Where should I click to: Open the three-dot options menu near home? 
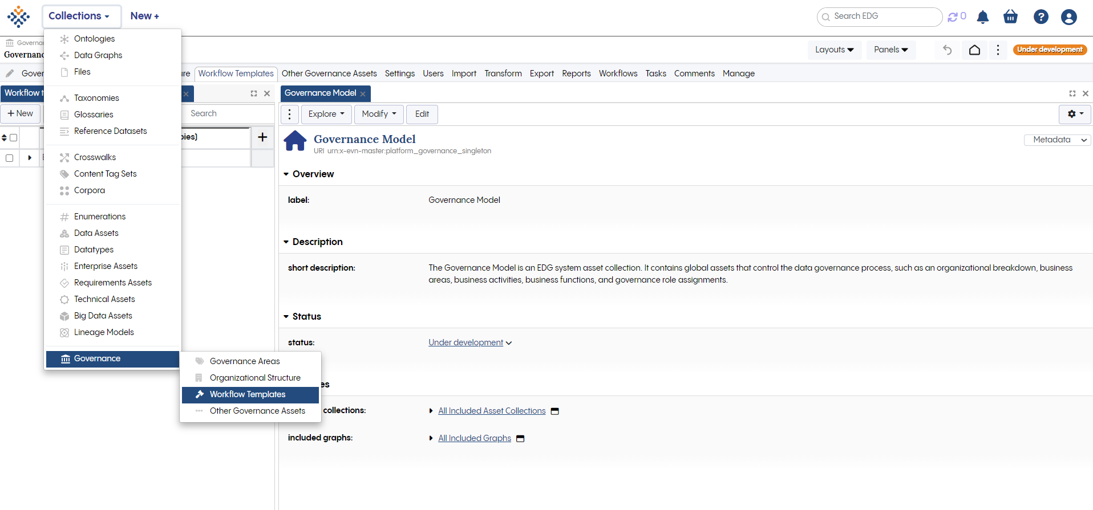[998, 50]
